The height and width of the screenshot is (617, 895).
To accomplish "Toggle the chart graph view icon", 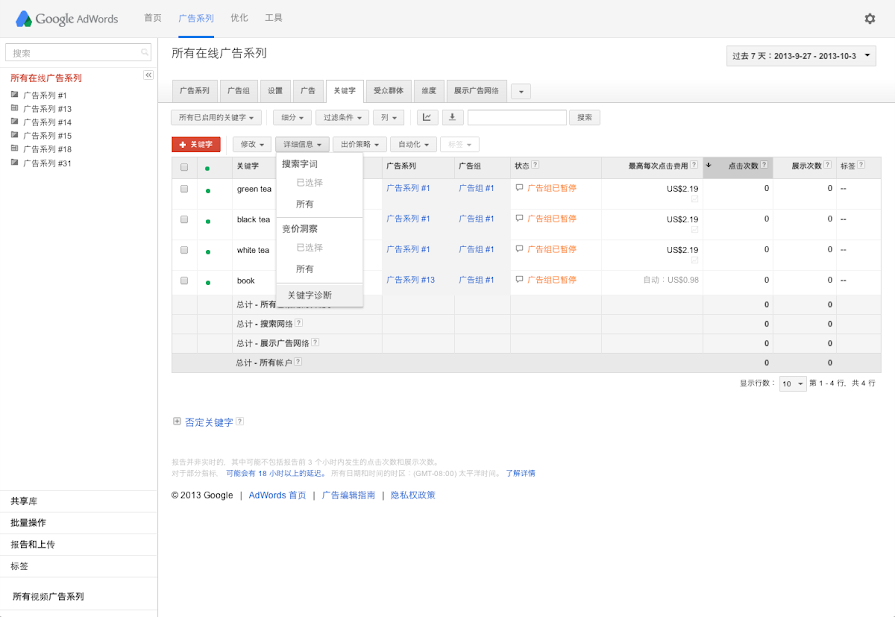I will pyautogui.click(x=427, y=117).
